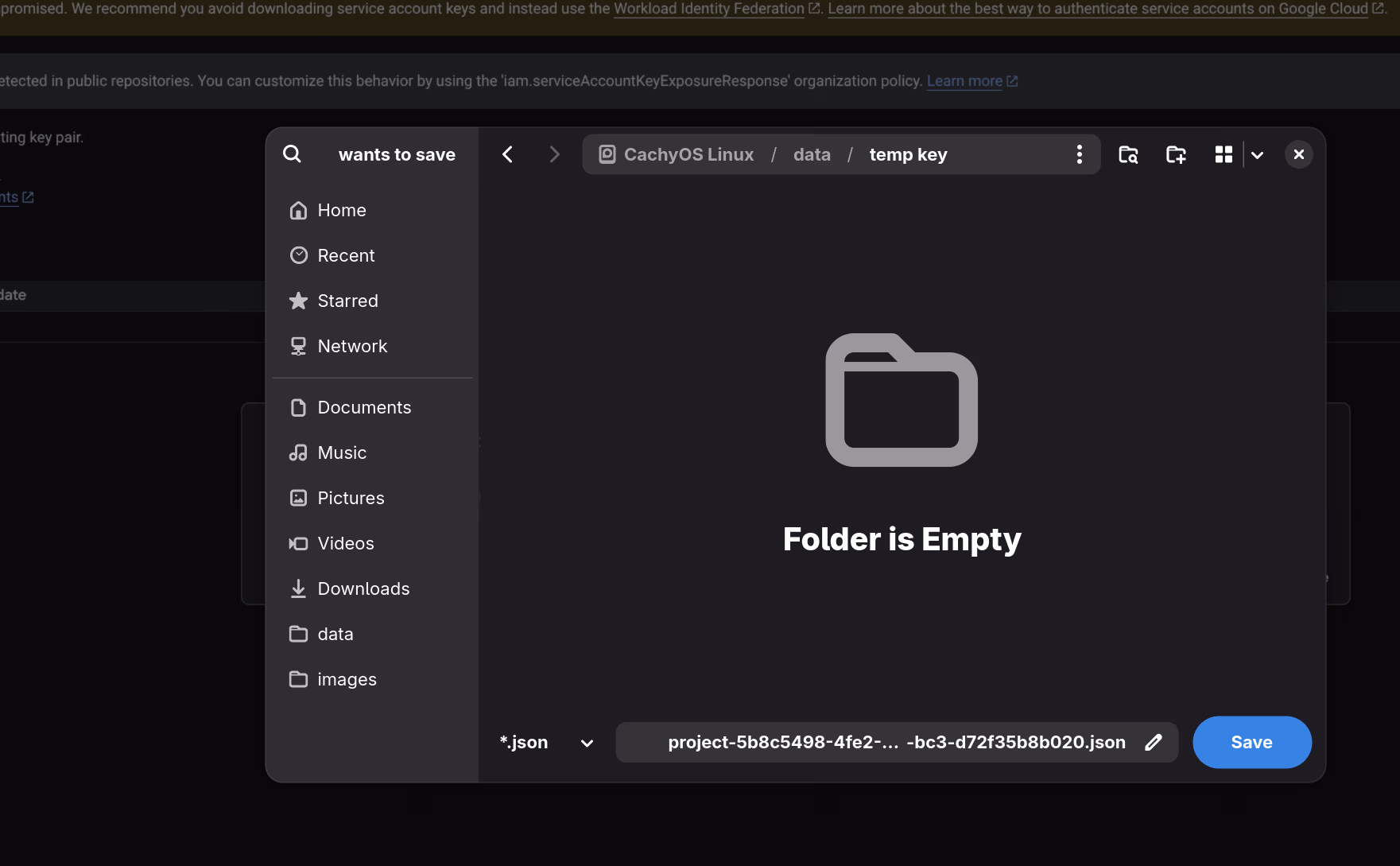Screen dimensions: 1400x866
Task: Open the Network location
Action: tap(352, 345)
